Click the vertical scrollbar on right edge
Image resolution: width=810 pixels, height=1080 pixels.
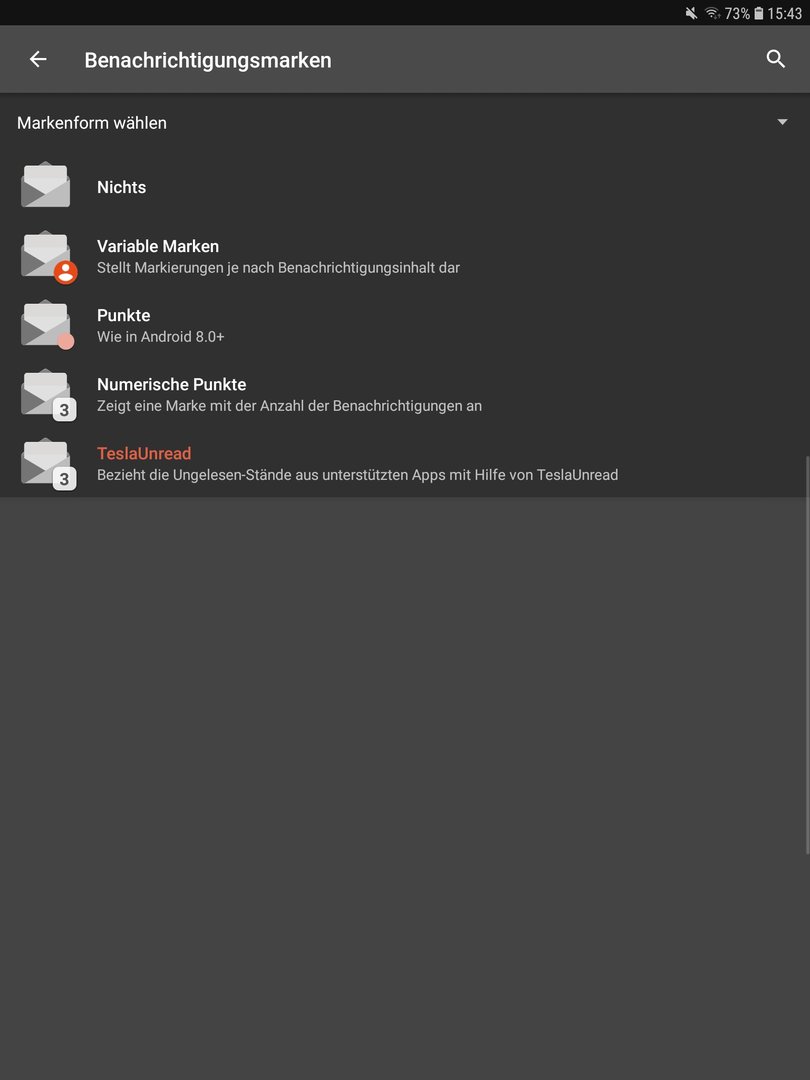pos(807,656)
